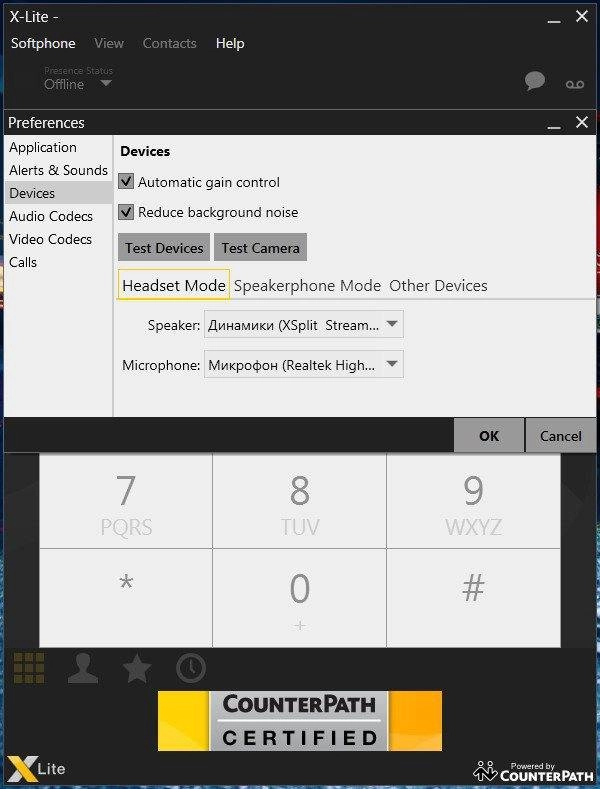Open the voicemail icon
Screen dimensions: 600x789
575,84
